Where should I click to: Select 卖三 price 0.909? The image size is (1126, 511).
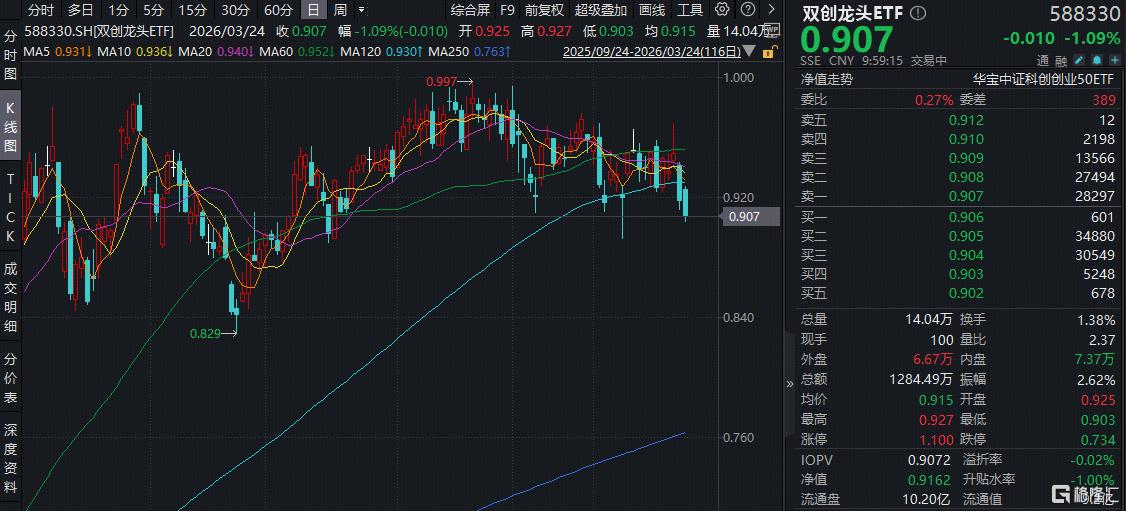(x=967, y=159)
